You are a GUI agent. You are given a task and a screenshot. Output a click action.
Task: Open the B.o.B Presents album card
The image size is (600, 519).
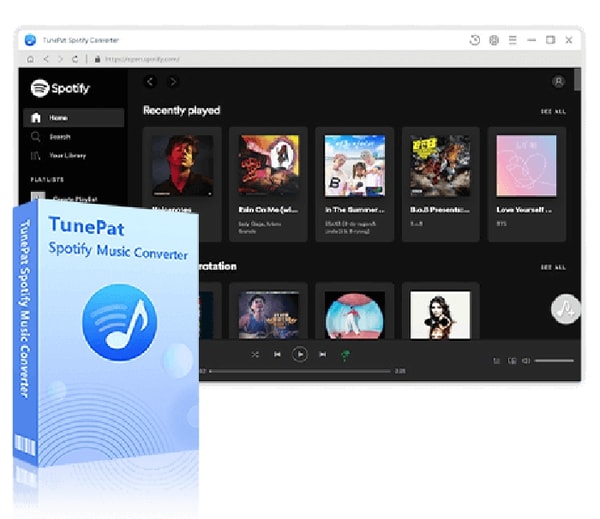point(441,184)
